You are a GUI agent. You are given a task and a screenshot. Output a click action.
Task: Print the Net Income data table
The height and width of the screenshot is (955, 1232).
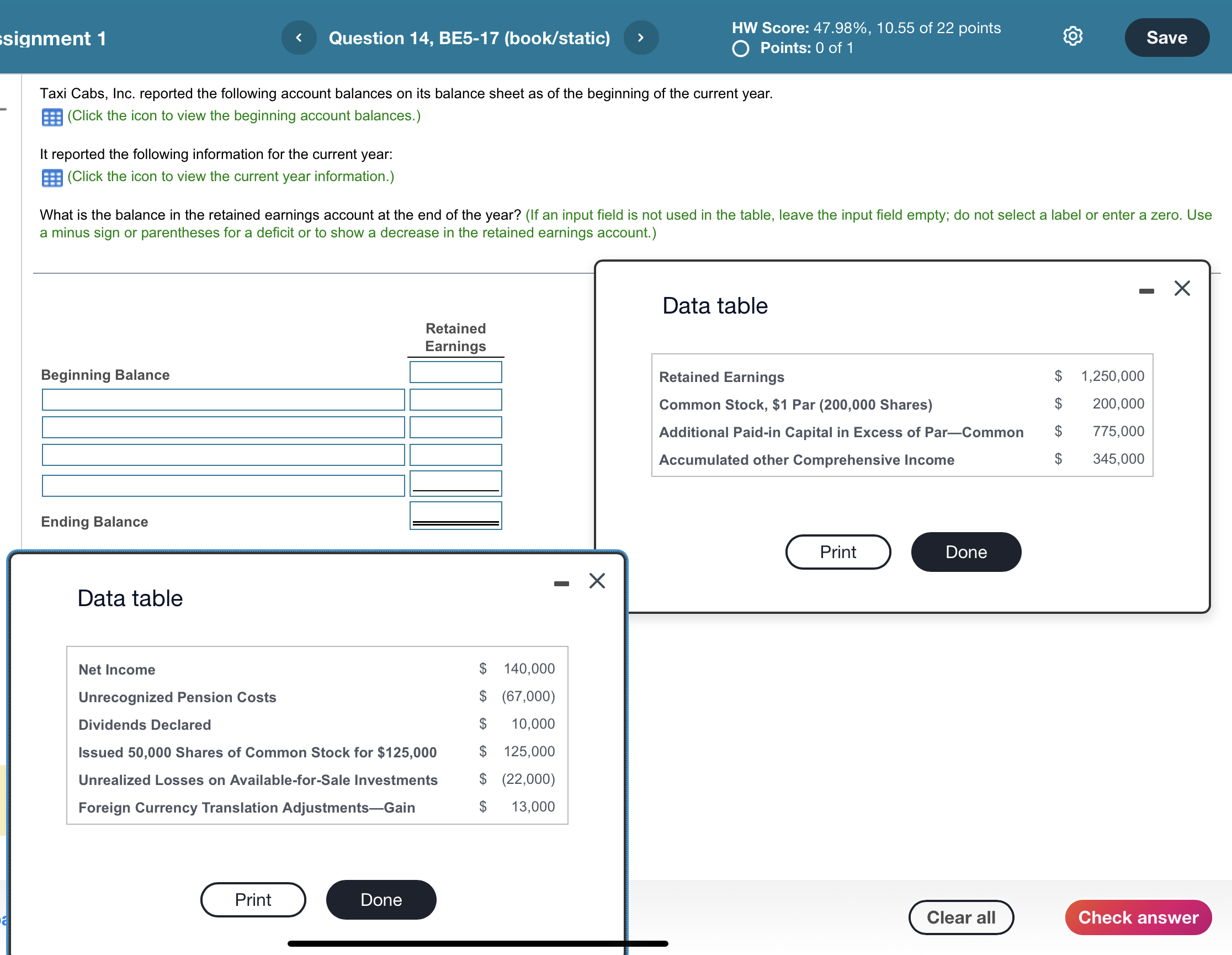click(x=253, y=899)
